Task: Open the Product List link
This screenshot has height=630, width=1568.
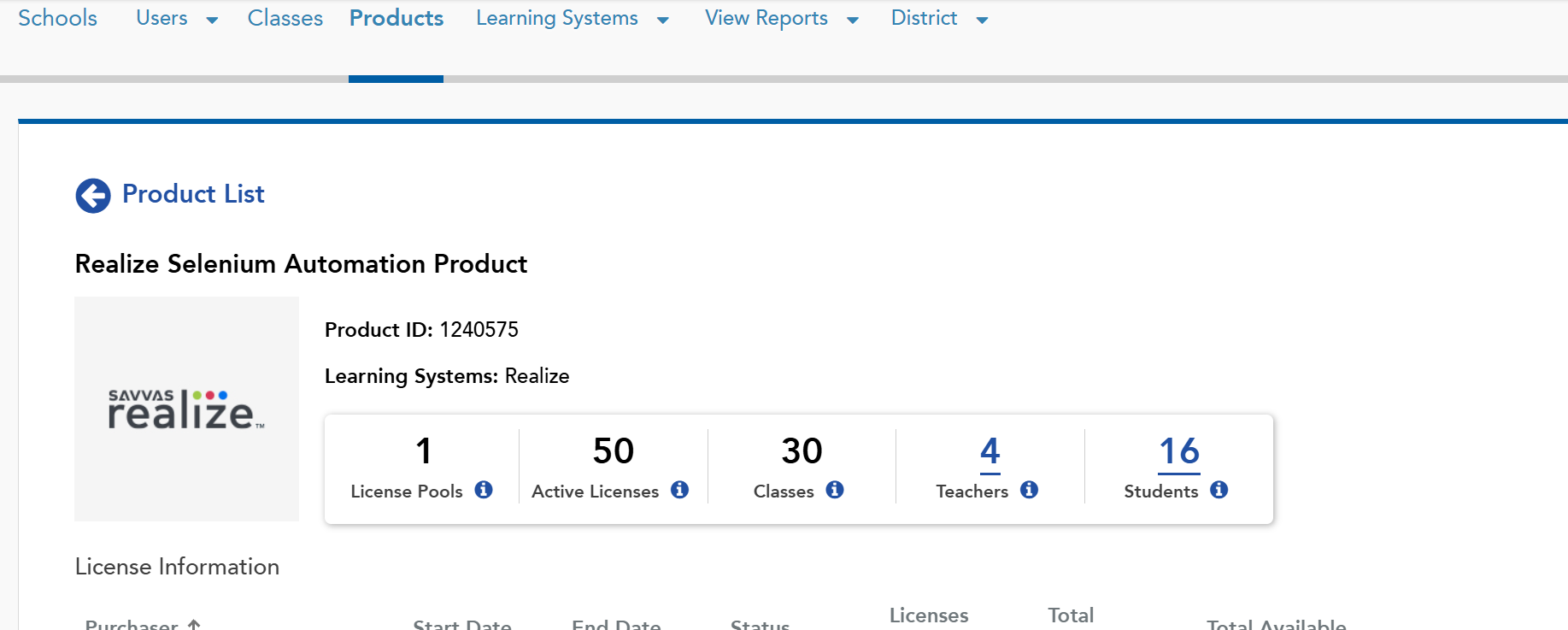Action: [193, 194]
